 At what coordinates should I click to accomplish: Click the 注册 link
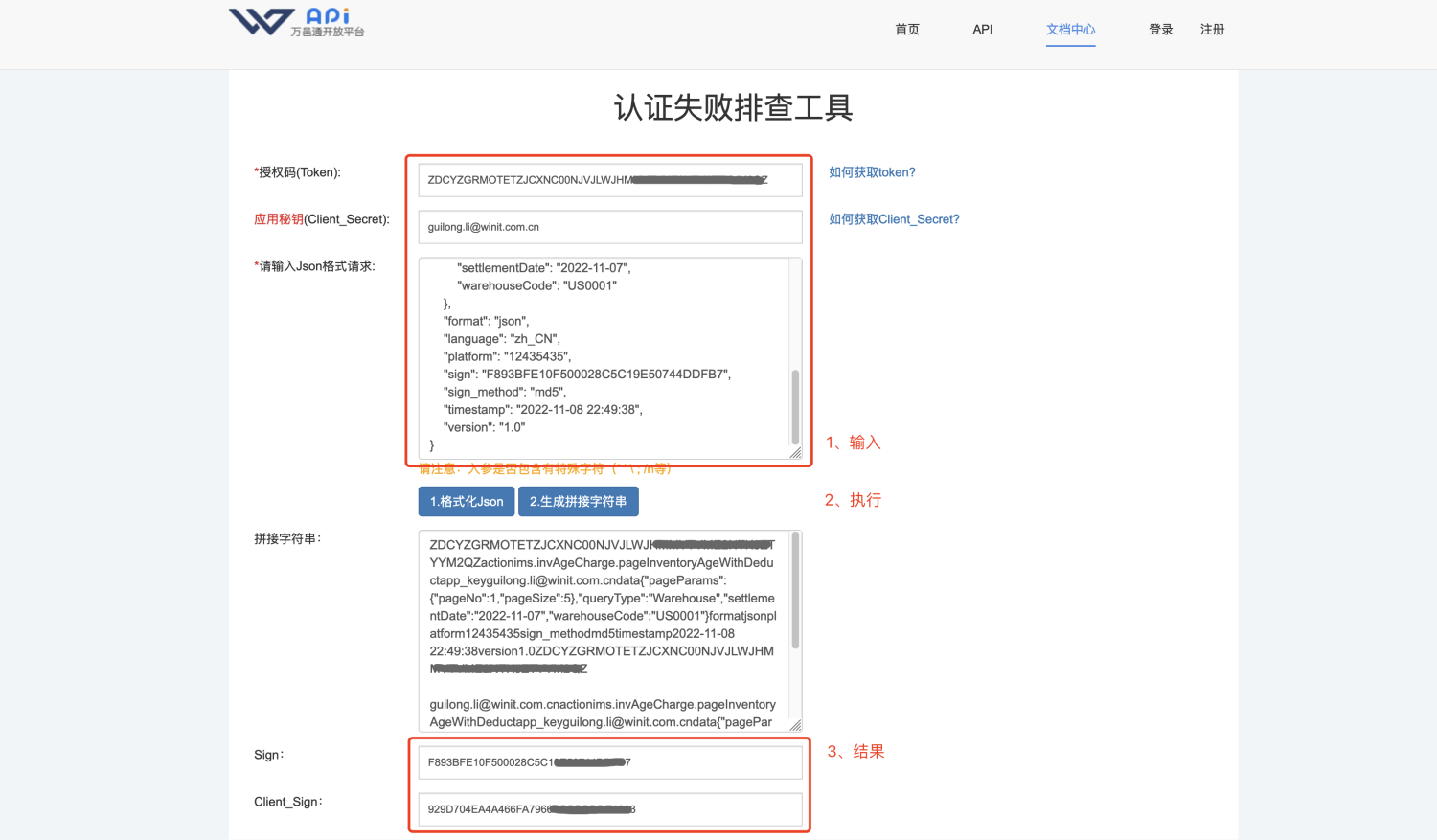(x=1212, y=30)
